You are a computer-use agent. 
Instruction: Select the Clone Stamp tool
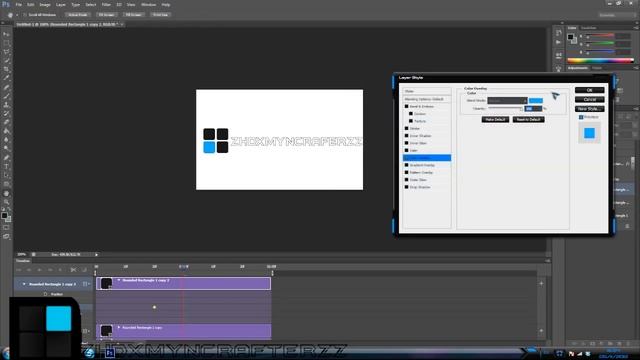coord(6,105)
